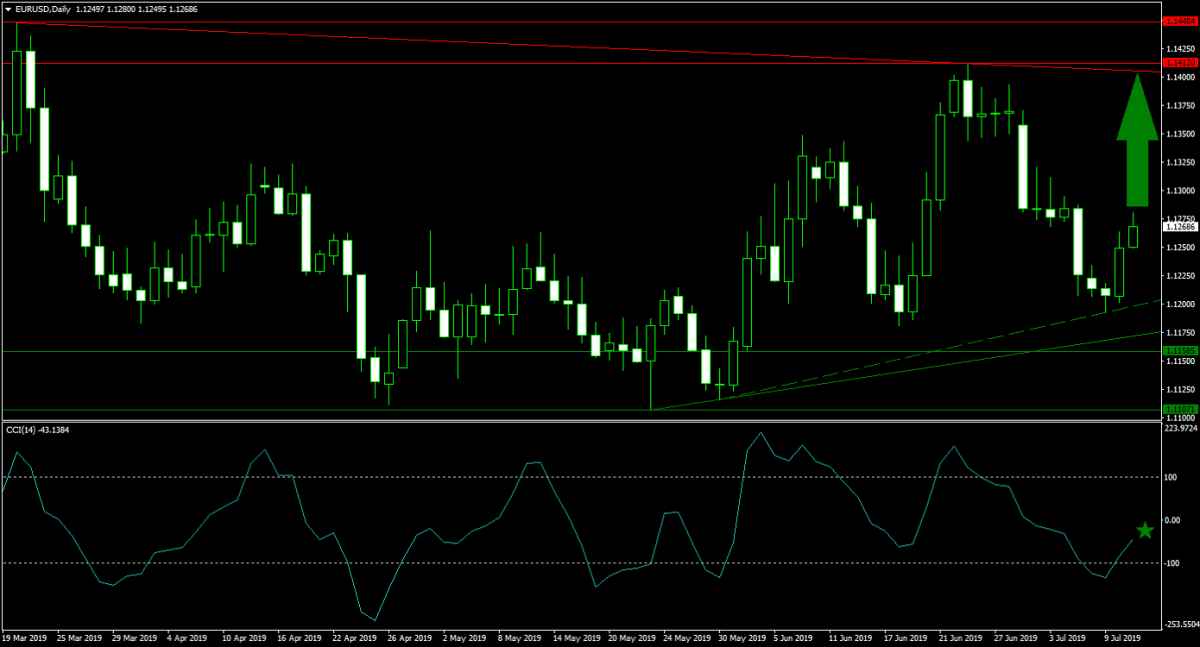Click the 1.14000 price scale value

pyautogui.click(x=1181, y=77)
